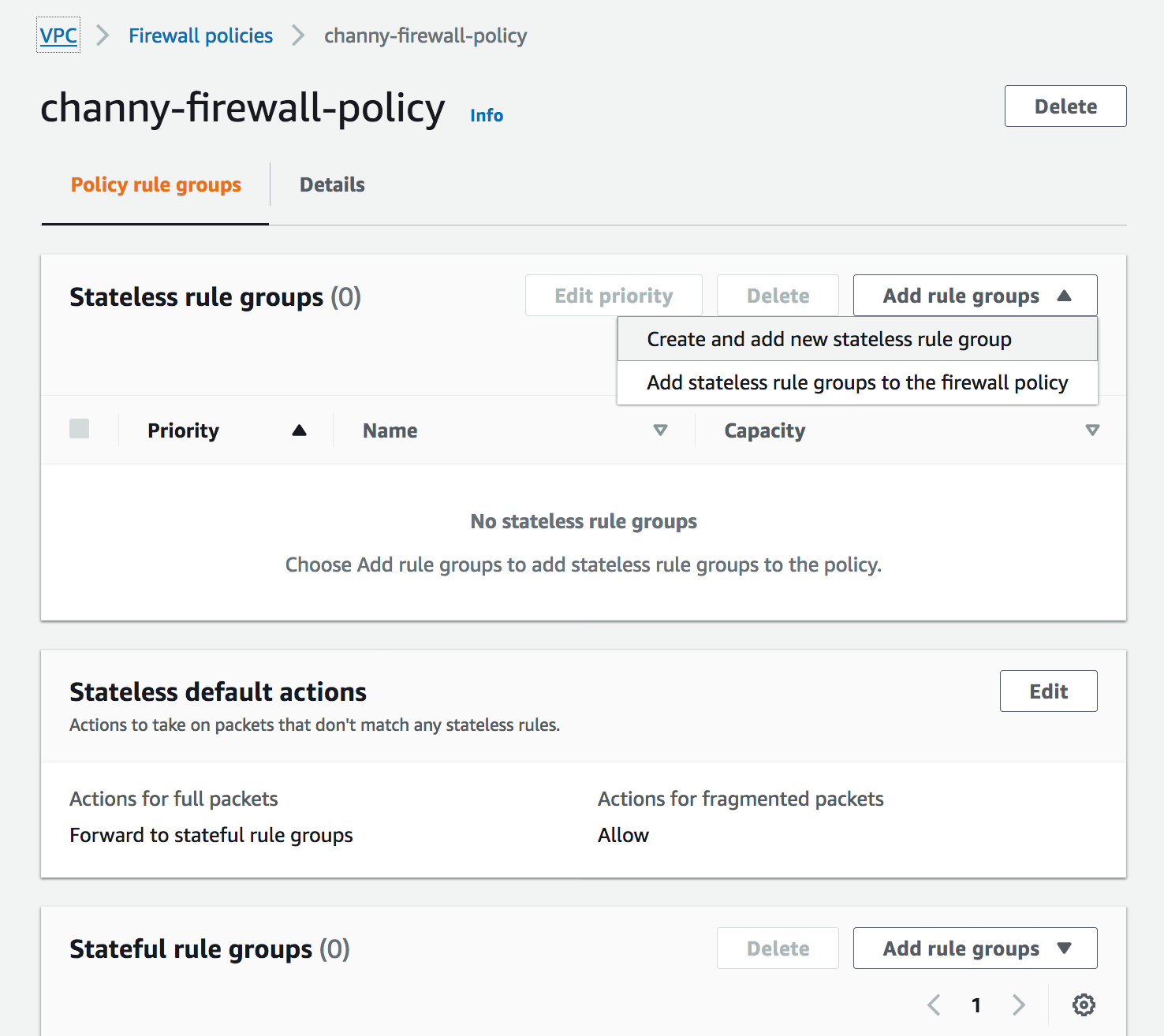Toggle the select-all stateless rule groups checkbox
The height and width of the screenshot is (1036, 1164).
(x=80, y=429)
